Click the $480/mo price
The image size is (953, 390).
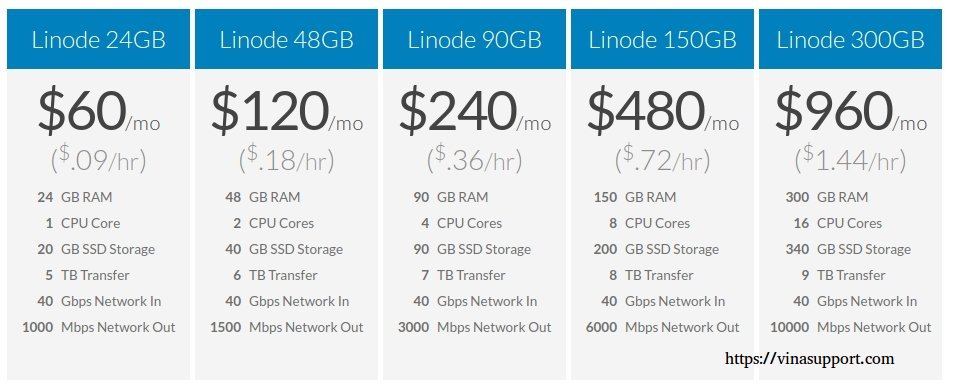(x=662, y=111)
